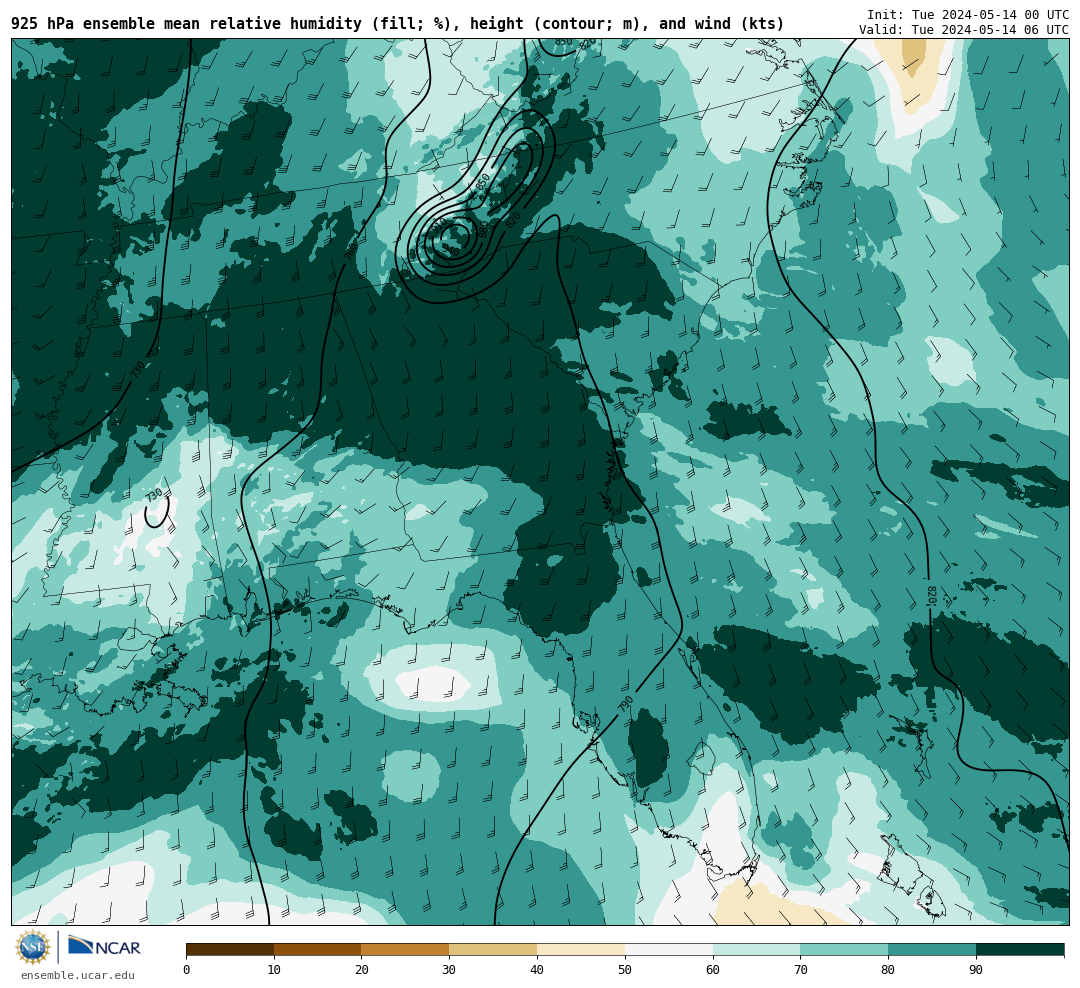Click the colorbar tick label 70
Viewport: 1080px width, 988px height.
[x=800, y=970]
